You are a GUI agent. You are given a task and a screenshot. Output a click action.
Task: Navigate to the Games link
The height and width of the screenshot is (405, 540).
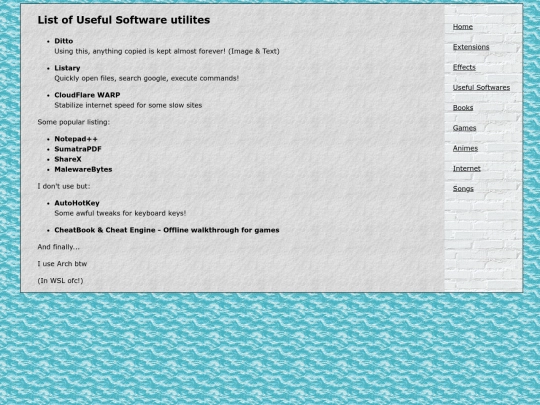[x=464, y=128]
